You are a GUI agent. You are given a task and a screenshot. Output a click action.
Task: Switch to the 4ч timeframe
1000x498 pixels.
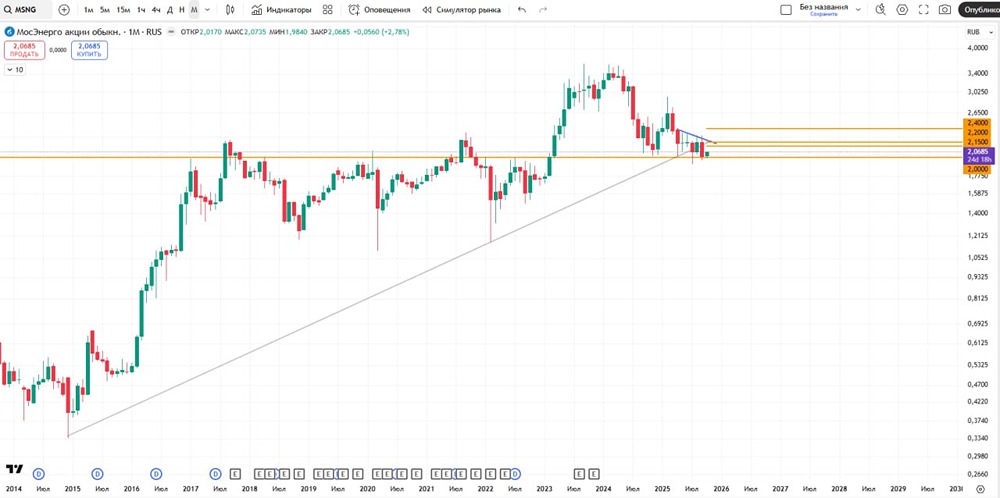156,10
